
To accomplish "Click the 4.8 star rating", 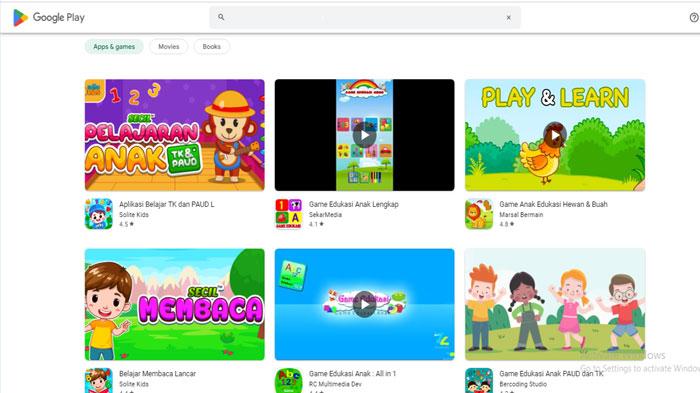I will coord(506,224).
